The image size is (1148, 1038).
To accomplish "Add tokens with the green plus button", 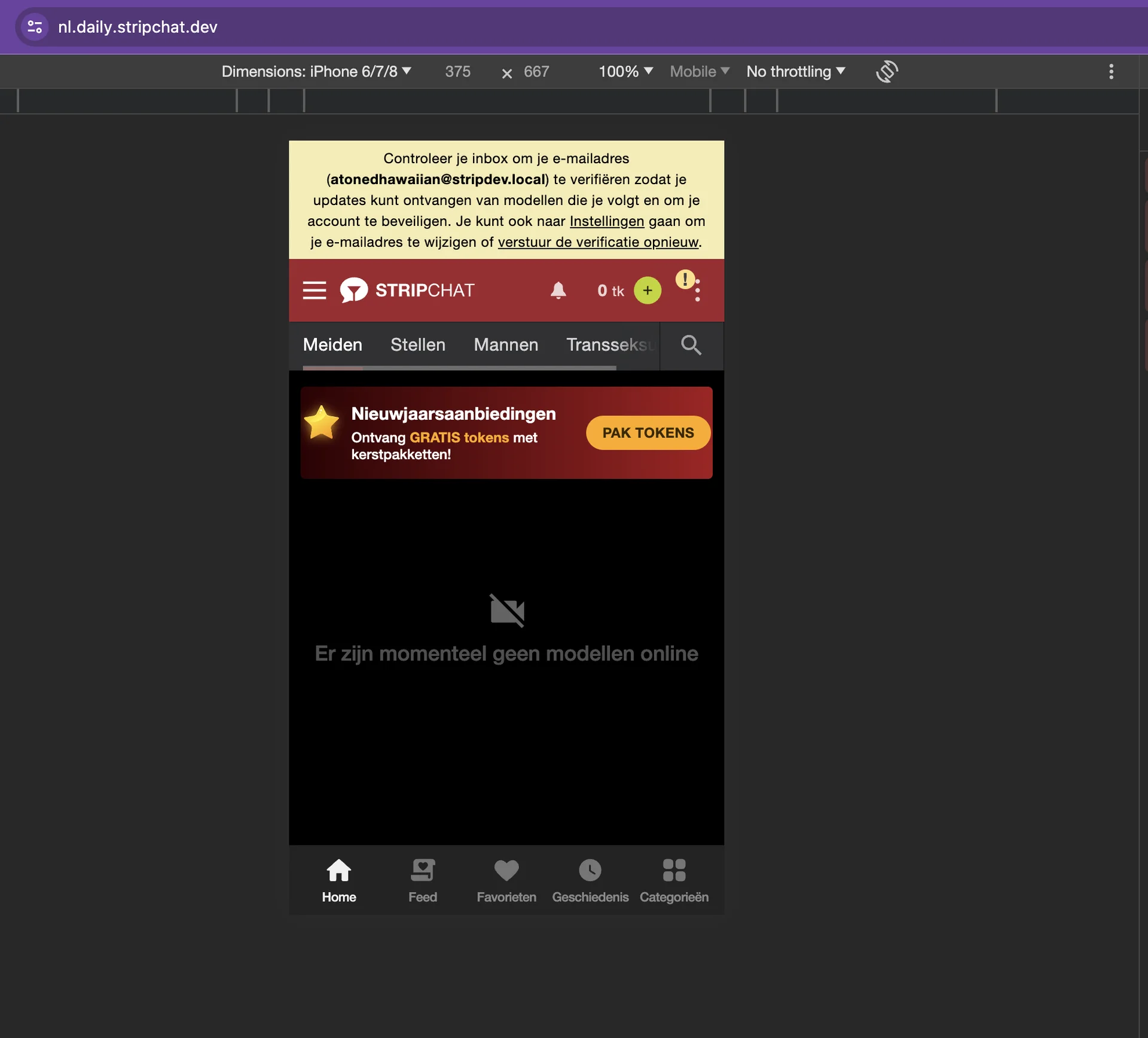I will pyautogui.click(x=647, y=291).
